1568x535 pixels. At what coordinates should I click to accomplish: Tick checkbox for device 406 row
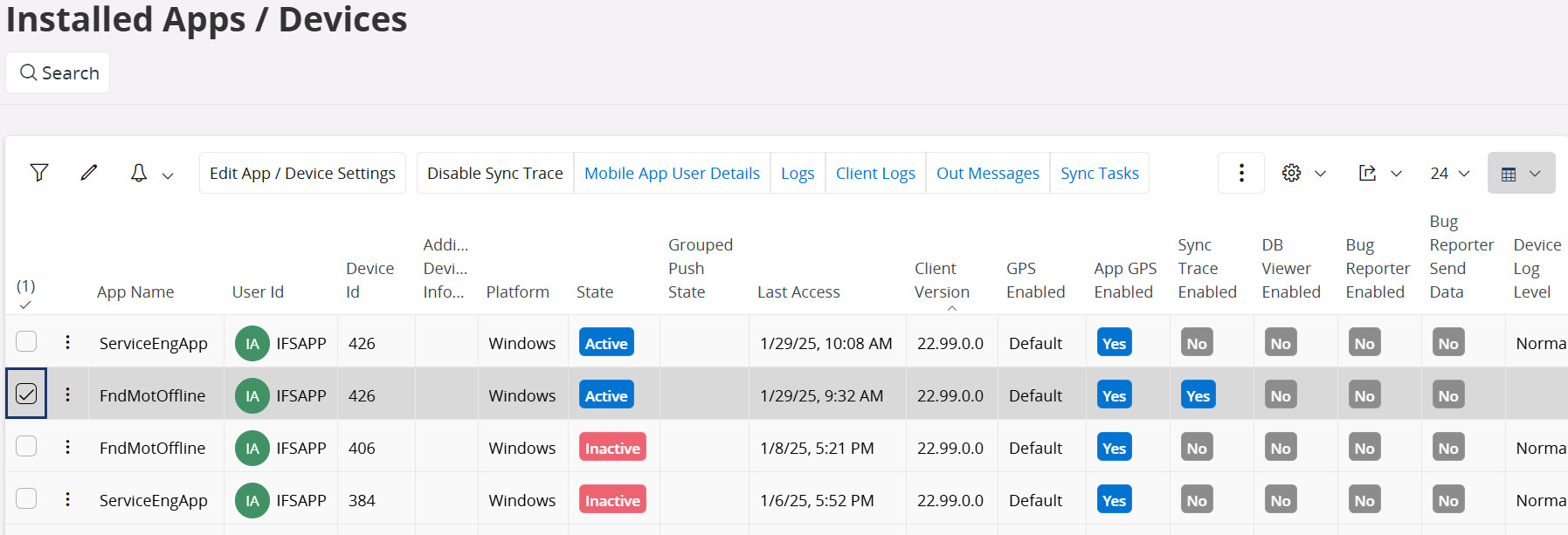click(26, 446)
